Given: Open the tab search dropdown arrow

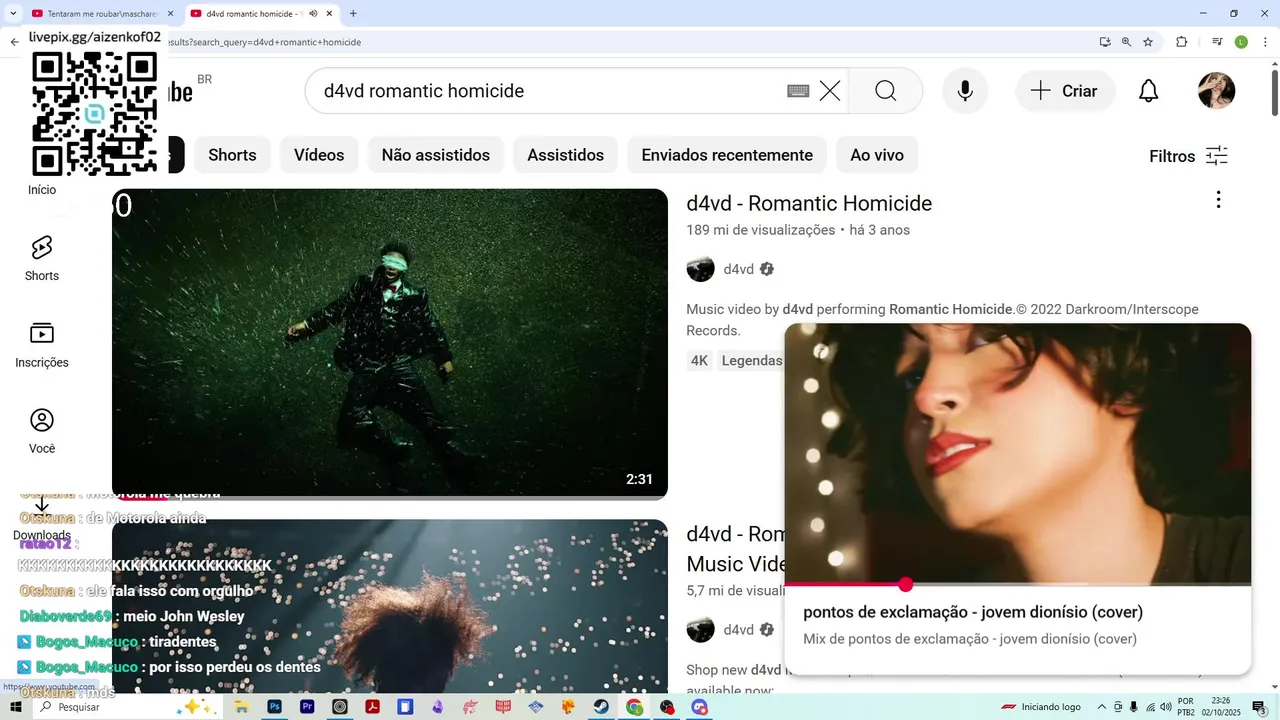Looking at the screenshot, I should coord(14,14).
